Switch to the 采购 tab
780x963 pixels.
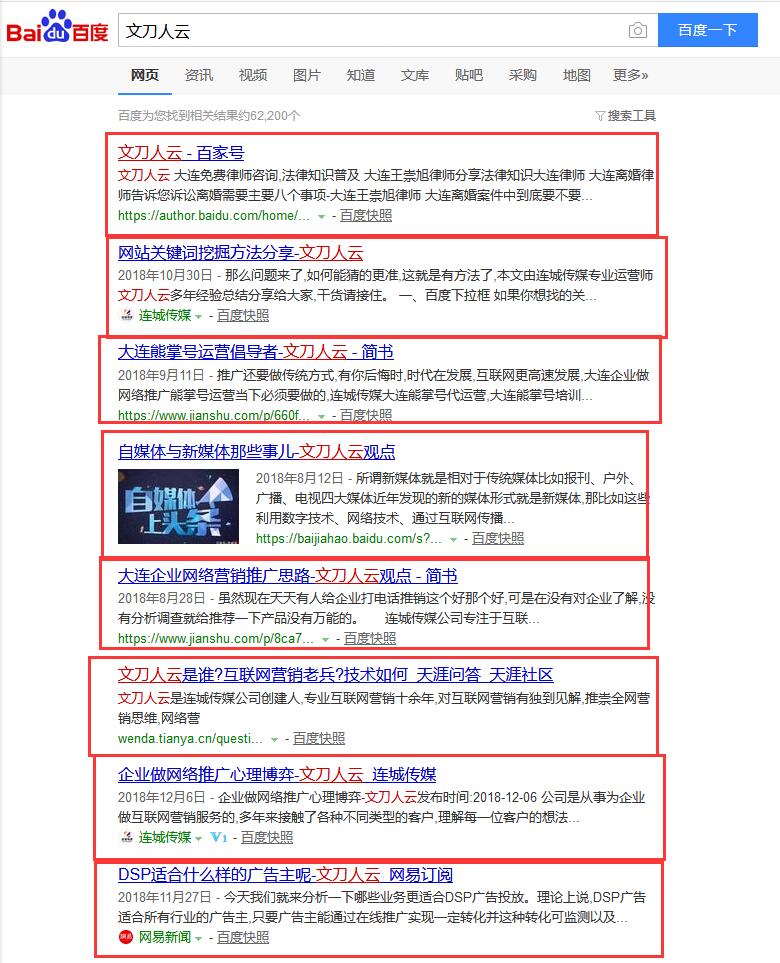pos(523,76)
